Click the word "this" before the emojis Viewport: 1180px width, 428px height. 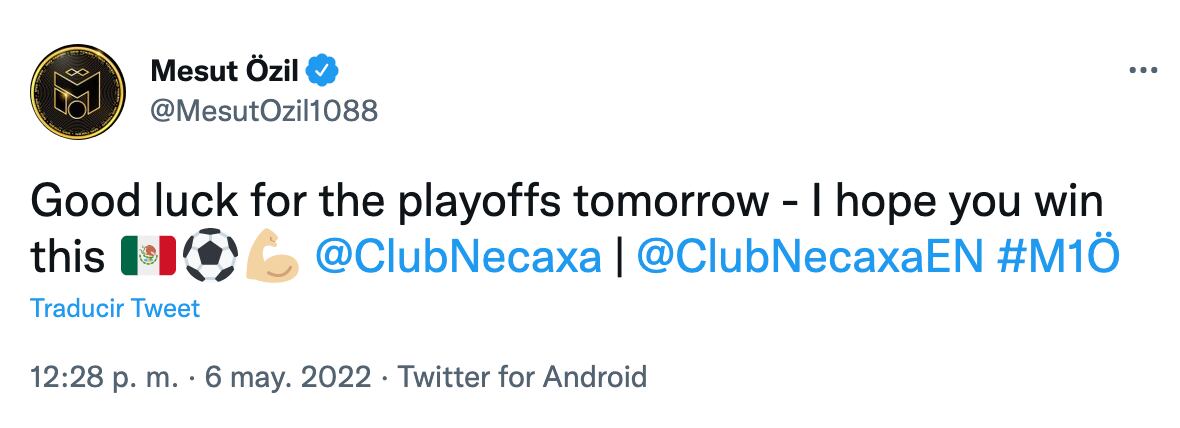(68, 258)
